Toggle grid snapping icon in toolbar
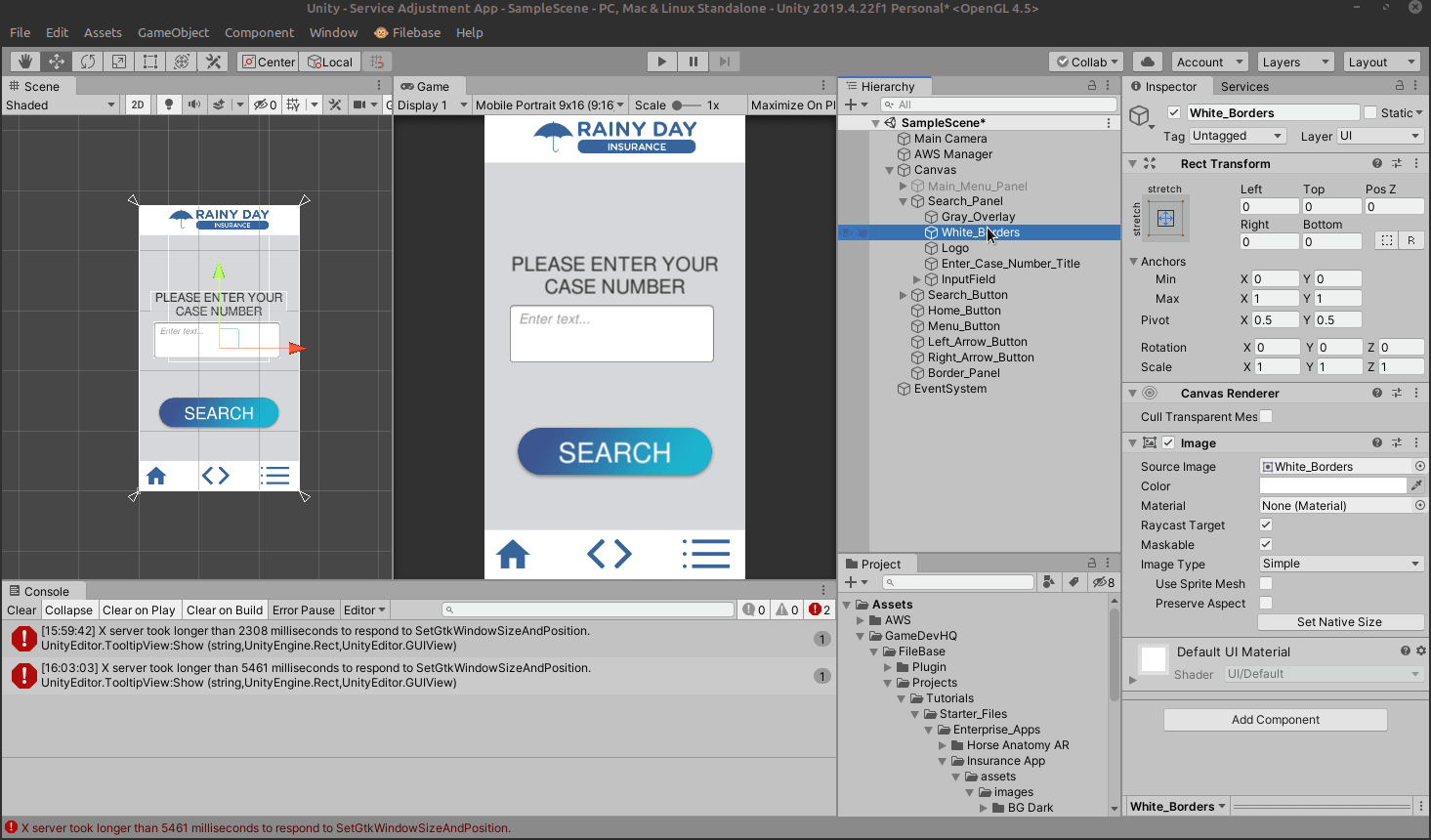 pyautogui.click(x=377, y=62)
